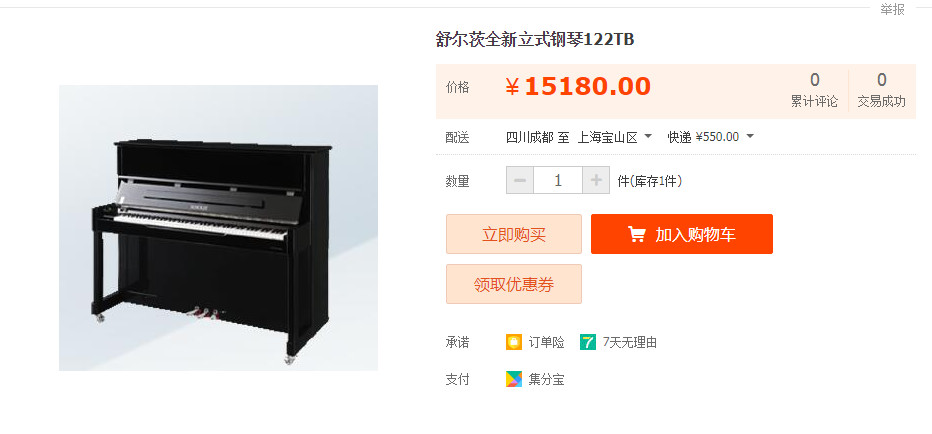Click the shopping cart icon

pos(637,234)
